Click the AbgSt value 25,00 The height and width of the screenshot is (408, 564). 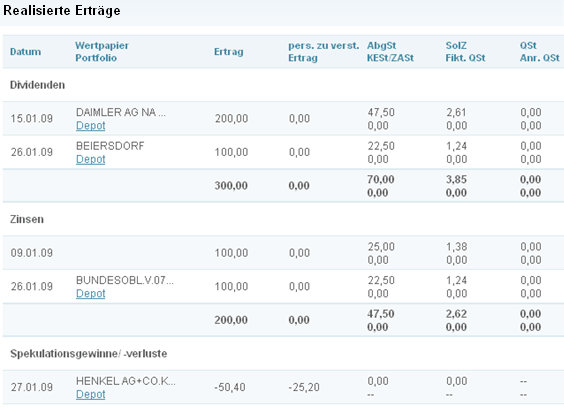(x=381, y=246)
